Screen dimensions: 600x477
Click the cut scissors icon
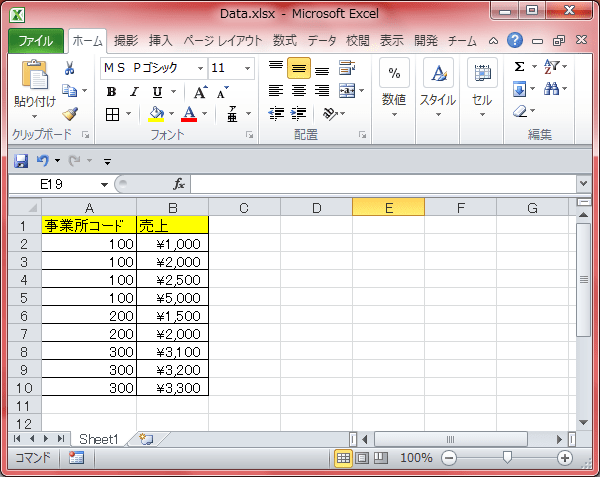(x=69, y=68)
